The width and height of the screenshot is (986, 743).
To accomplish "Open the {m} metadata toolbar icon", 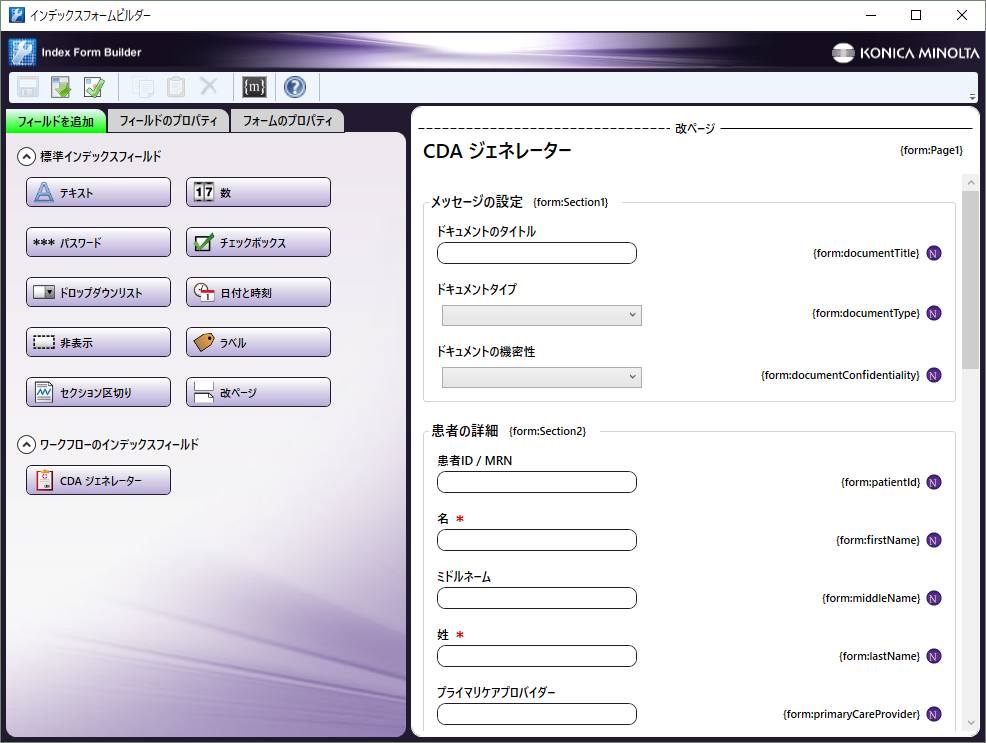I will (254, 87).
